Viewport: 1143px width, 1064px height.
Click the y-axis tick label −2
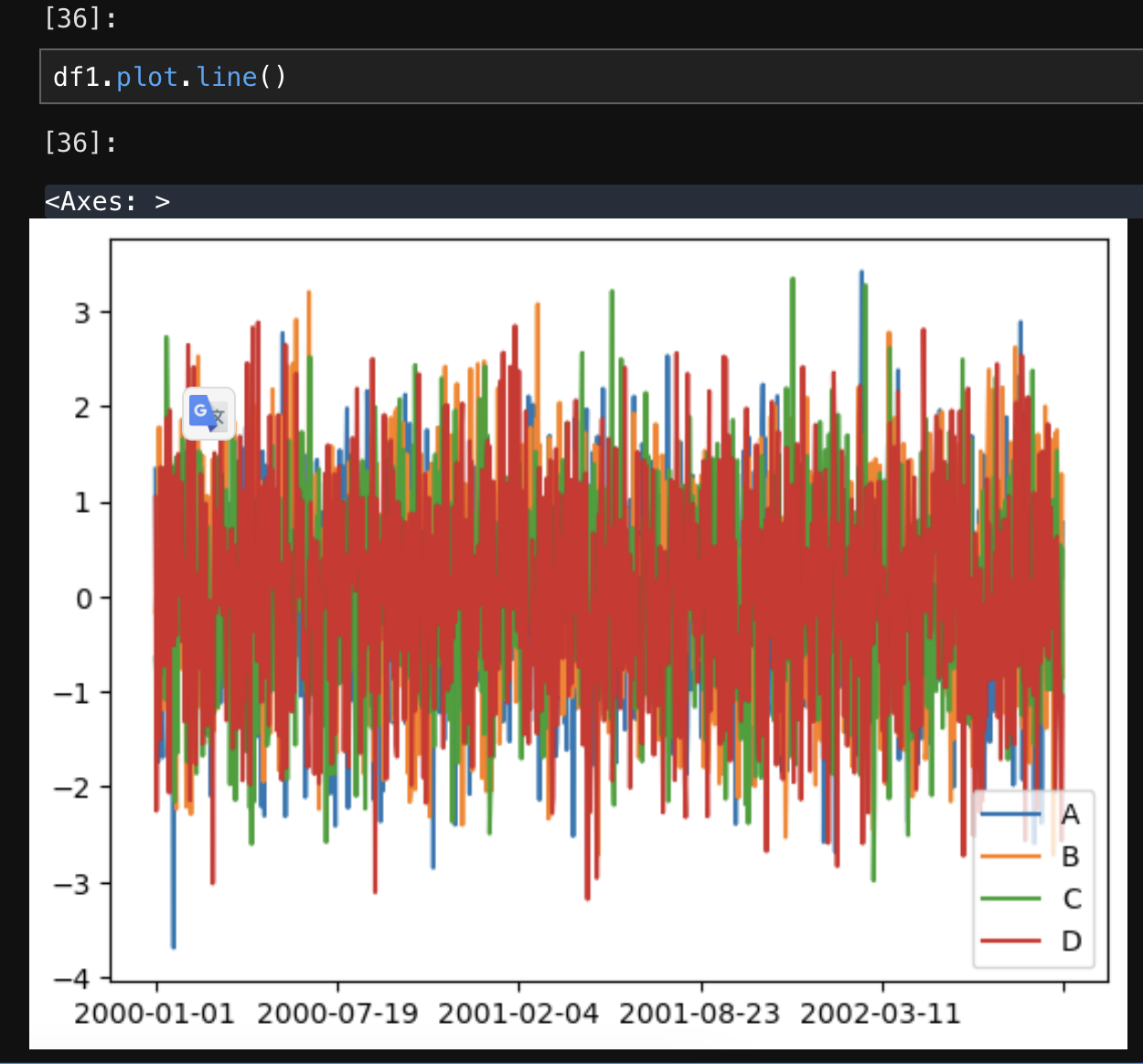tap(72, 788)
